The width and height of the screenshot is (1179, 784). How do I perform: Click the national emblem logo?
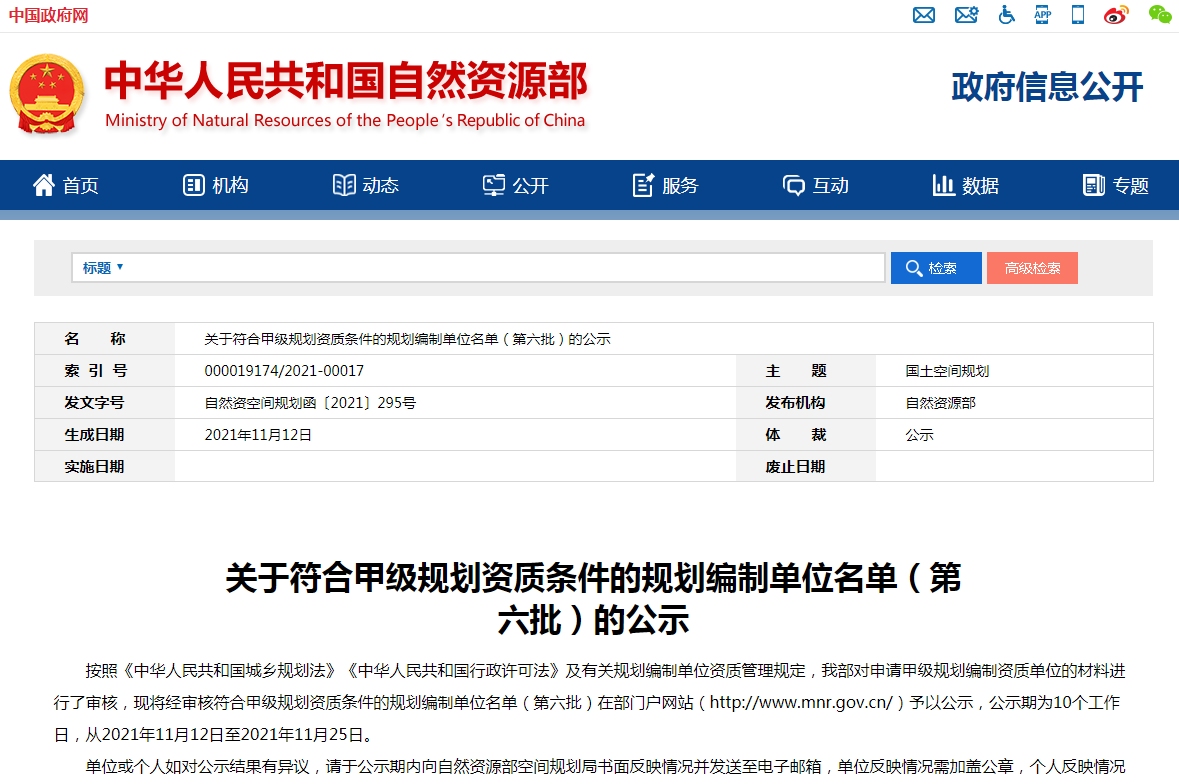pyautogui.click(x=47, y=96)
